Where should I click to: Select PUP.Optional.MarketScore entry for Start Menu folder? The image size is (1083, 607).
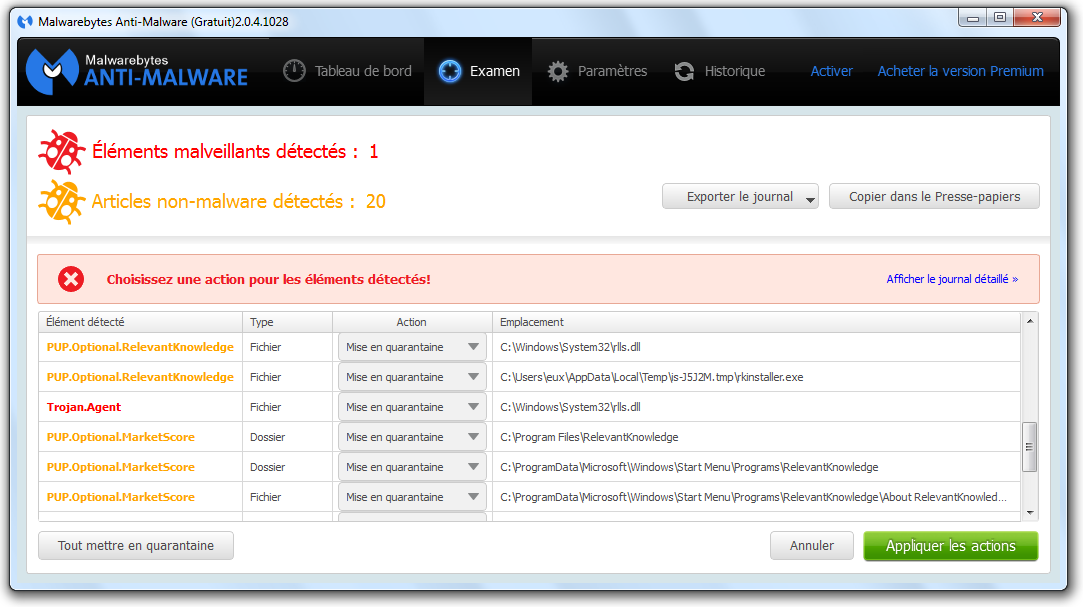tap(121, 467)
